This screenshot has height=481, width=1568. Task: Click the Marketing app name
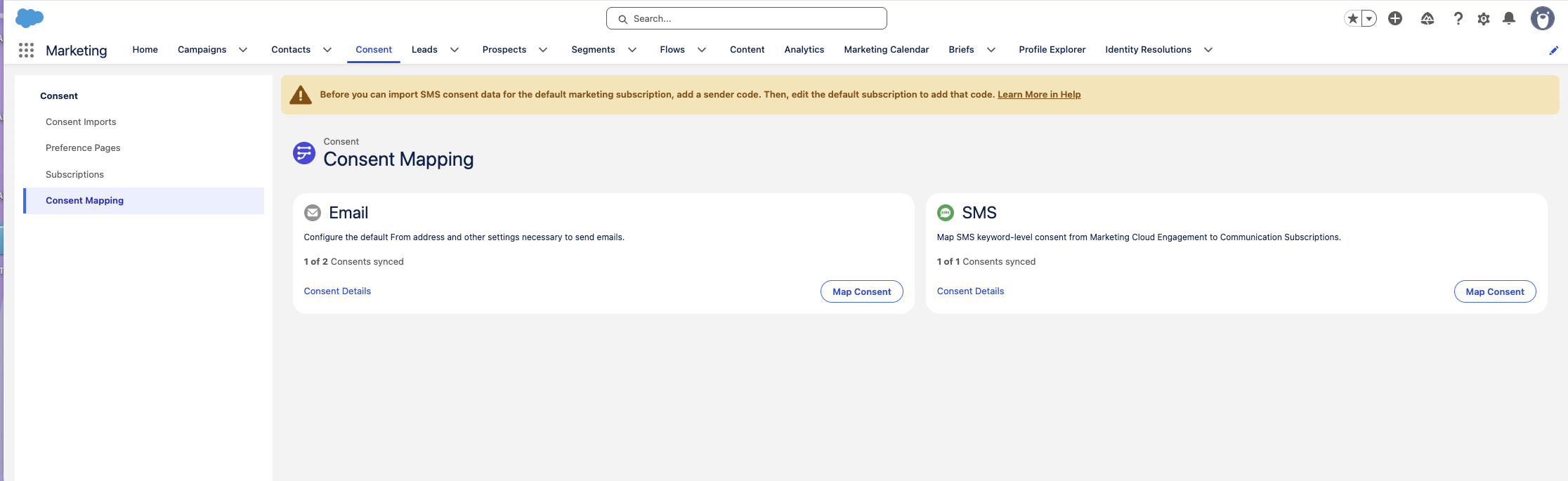point(77,51)
